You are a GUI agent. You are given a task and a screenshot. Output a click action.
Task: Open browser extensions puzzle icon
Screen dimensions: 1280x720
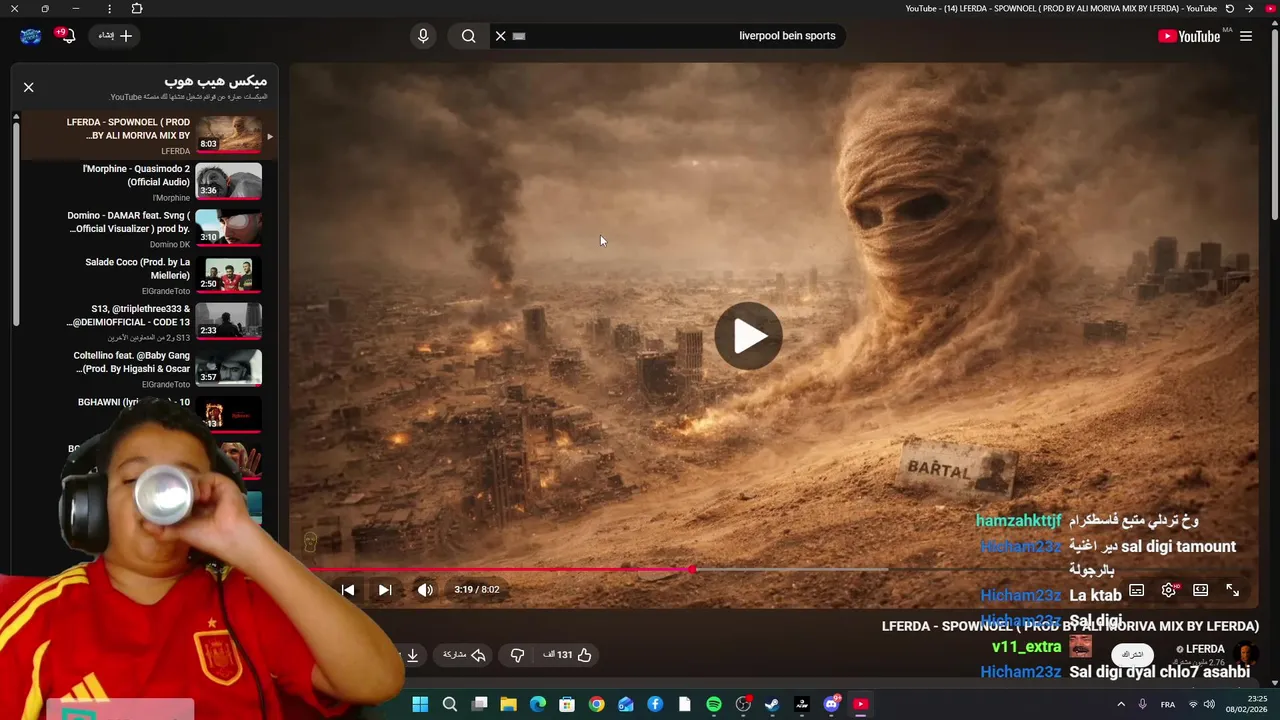point(137,9)
